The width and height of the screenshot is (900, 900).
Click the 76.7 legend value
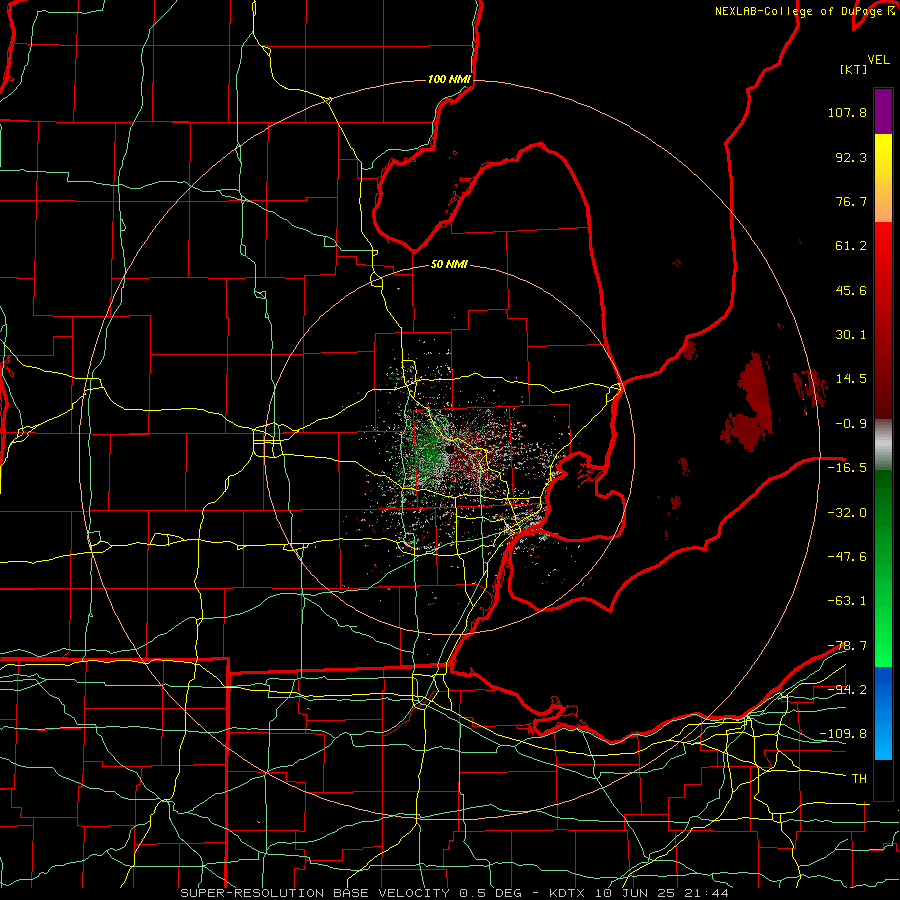pyautogui.click(x=851, y=201)
